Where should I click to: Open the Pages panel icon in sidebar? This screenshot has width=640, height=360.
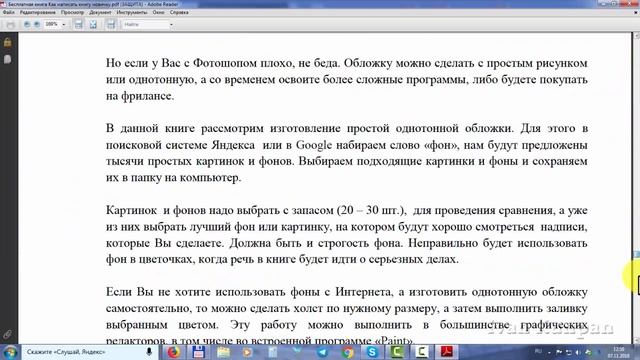coord(7,59)
